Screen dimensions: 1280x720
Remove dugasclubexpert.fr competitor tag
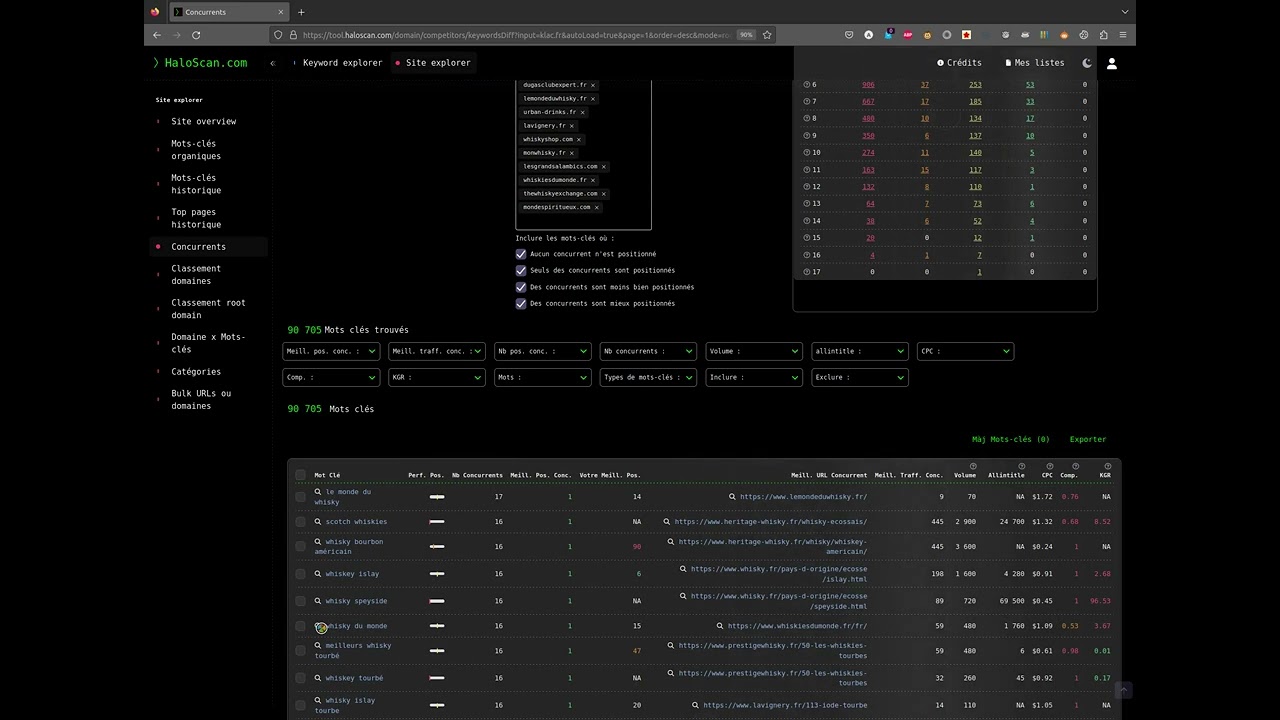point(594,85)
